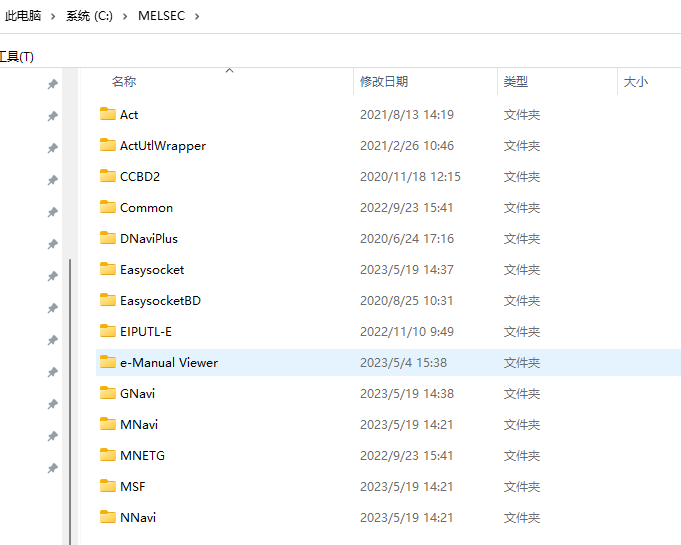Select the Common folder name
This screenshot has width=681, height=545.
(146, 208)
